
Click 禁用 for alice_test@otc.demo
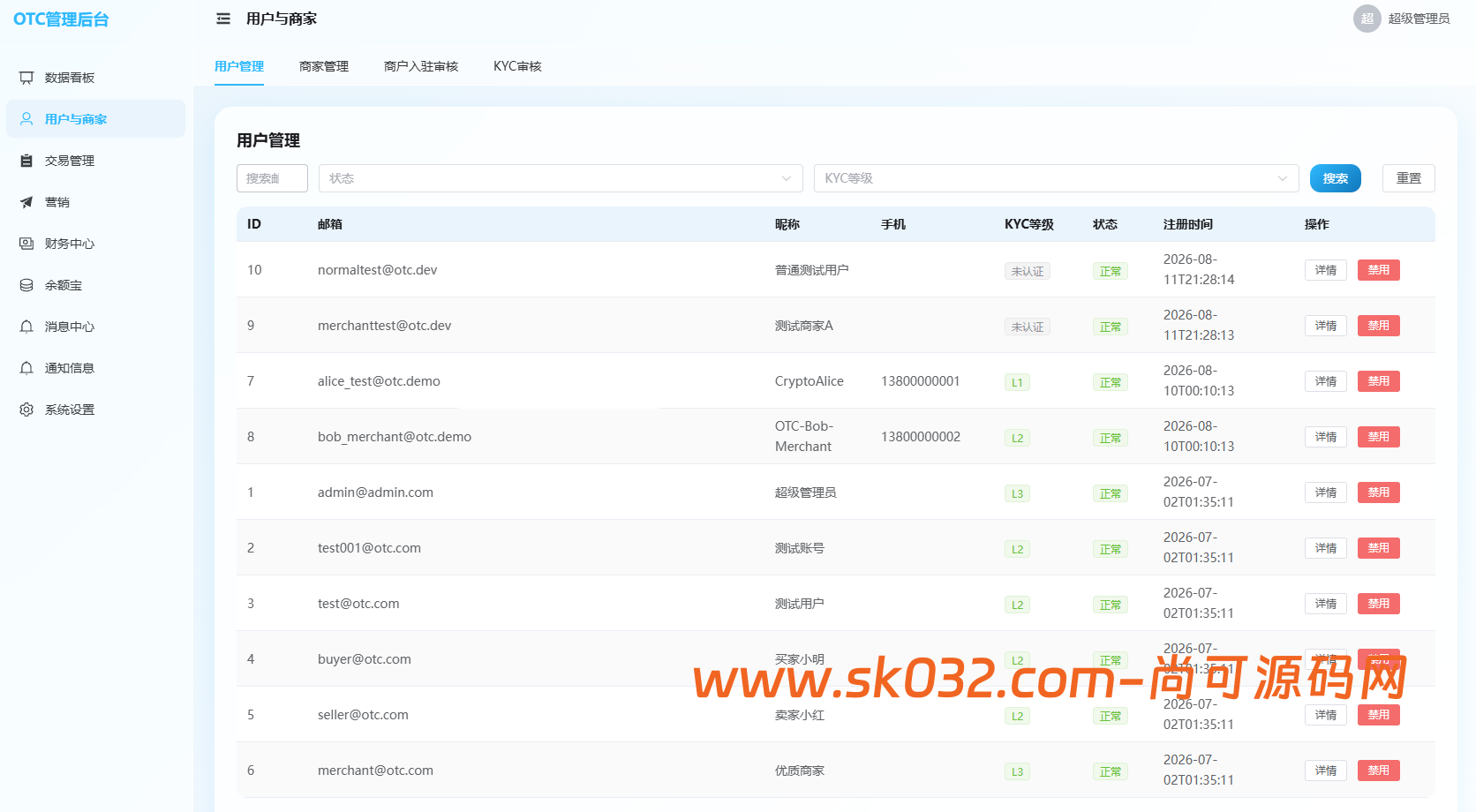tap(1379, 381)
